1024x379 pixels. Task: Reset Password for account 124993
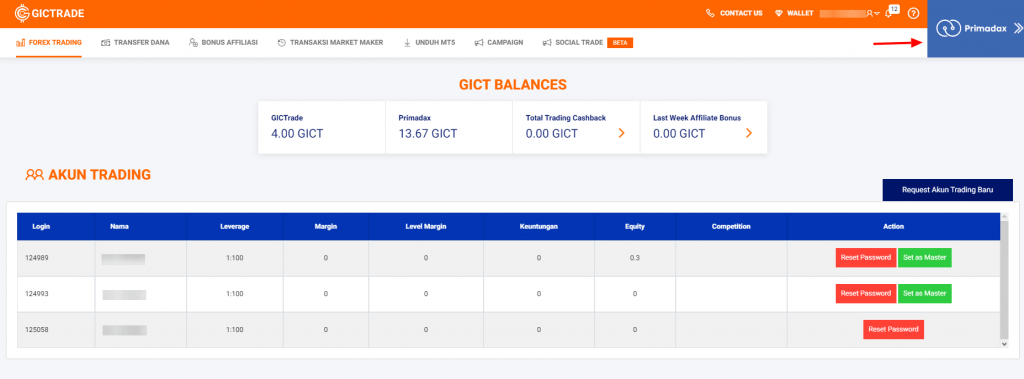point(866,293)
